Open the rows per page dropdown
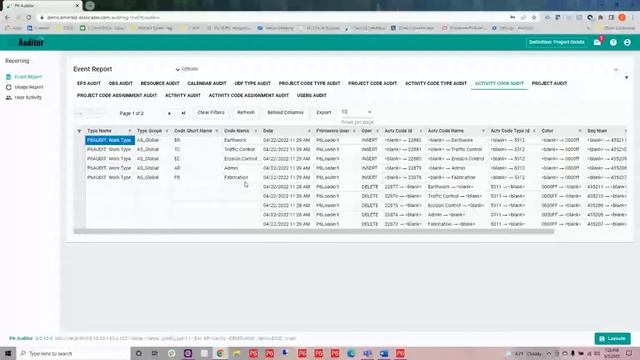 tap(357, 112)
